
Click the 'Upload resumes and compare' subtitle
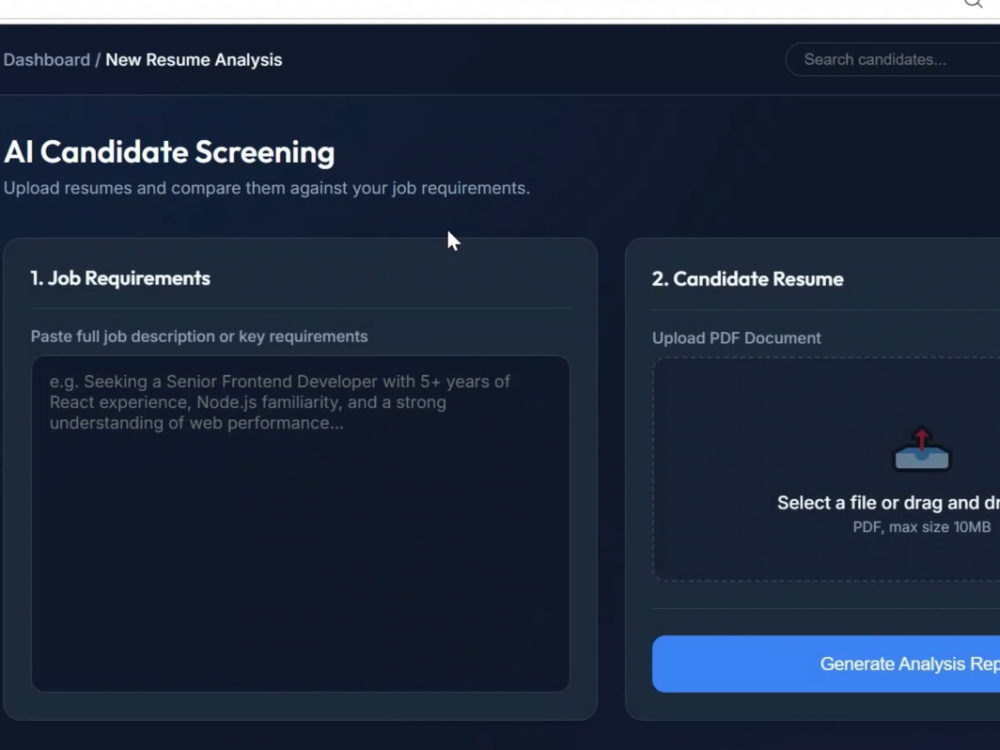[x=267, y=188]
